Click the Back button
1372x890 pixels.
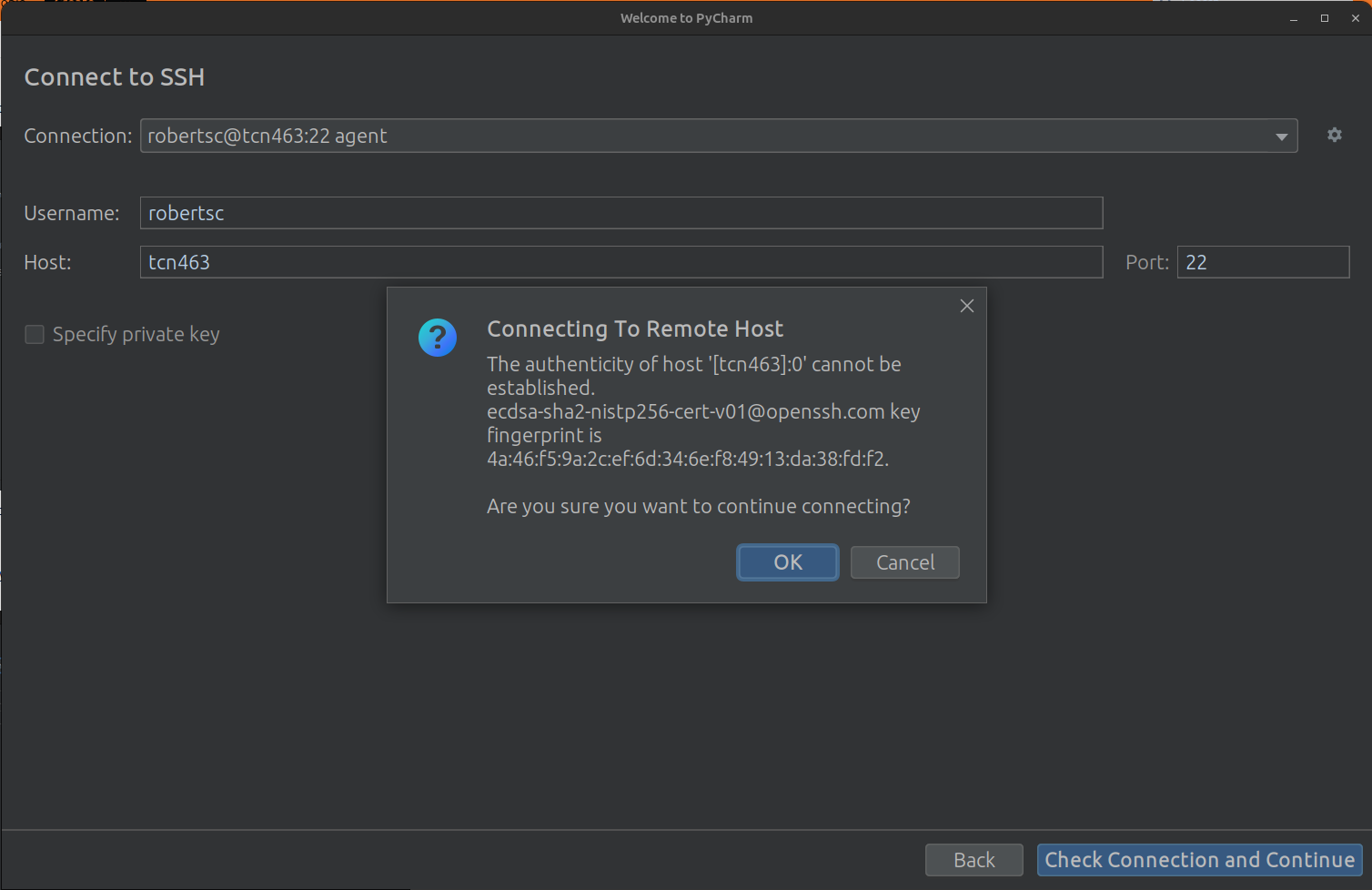click(974, 860)
